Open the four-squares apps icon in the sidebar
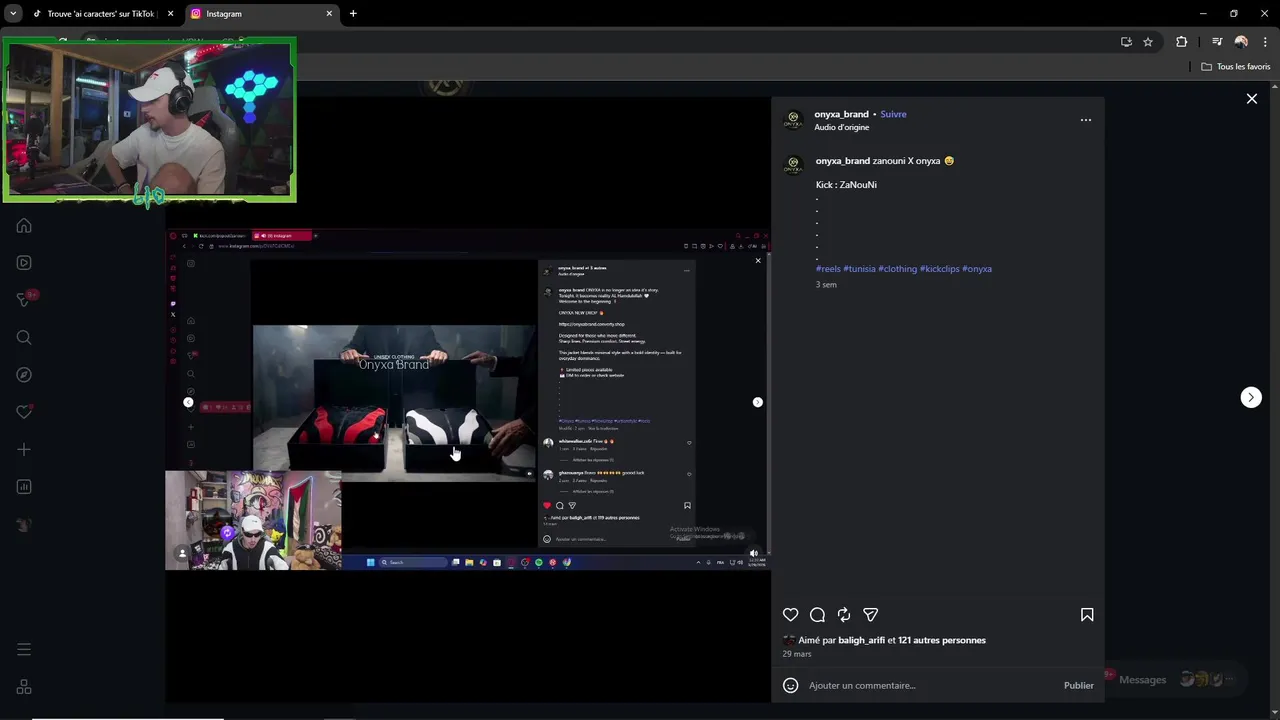The width and height of the screenshot is (1280, 720). pyautogui.click(x=24, y=687)
